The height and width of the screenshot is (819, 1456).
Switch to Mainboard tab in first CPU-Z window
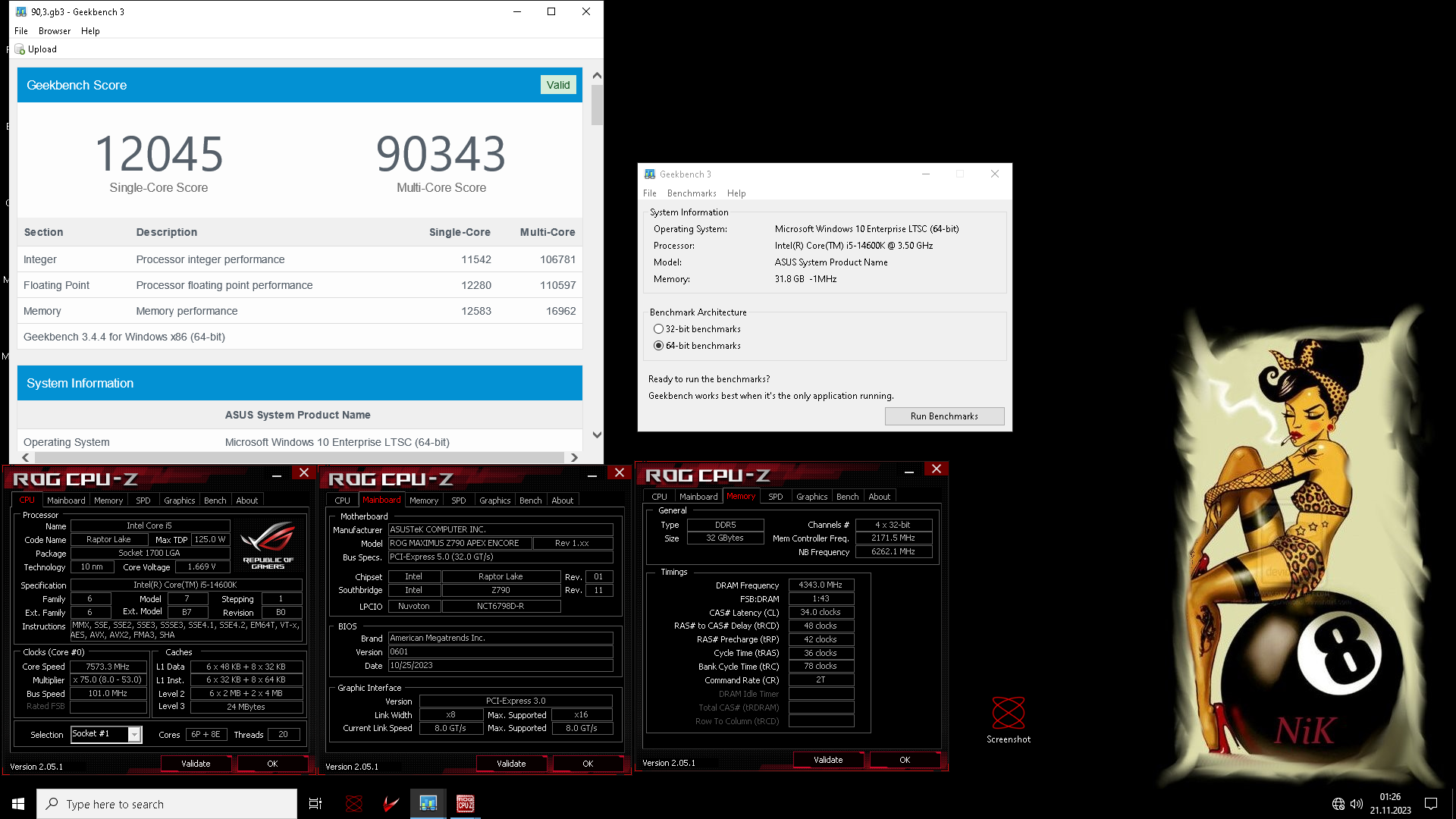point(66,500)
